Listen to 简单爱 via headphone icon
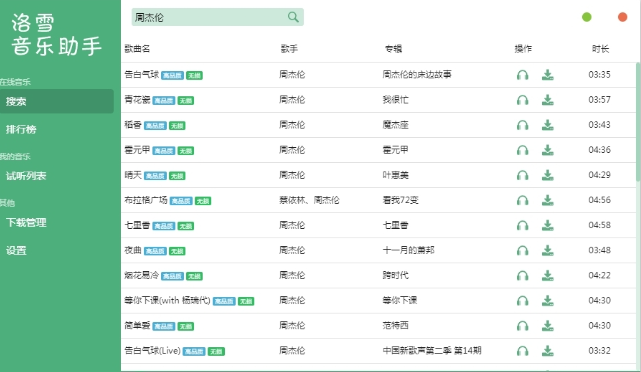The height and width of the screenshot is (372, 641). pyautogui.click(x=522, y=326)
